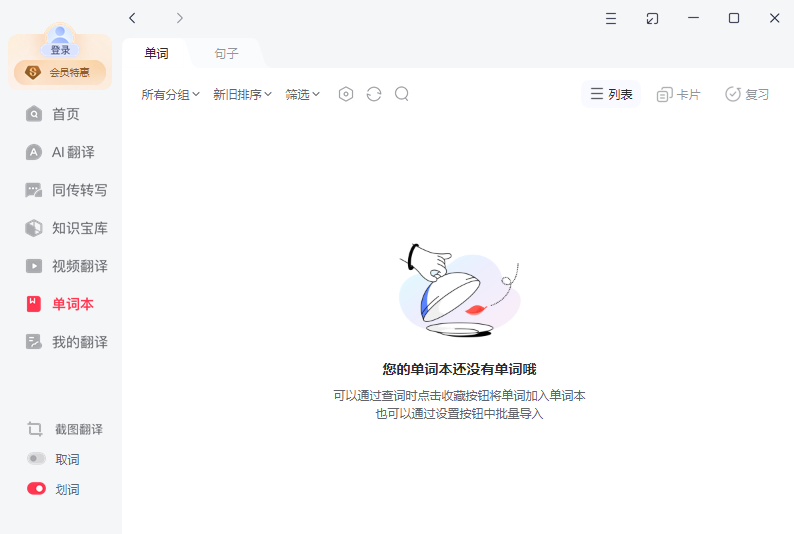Click the mini window mode icon
794x534 pixels.
tap(652, 19)
